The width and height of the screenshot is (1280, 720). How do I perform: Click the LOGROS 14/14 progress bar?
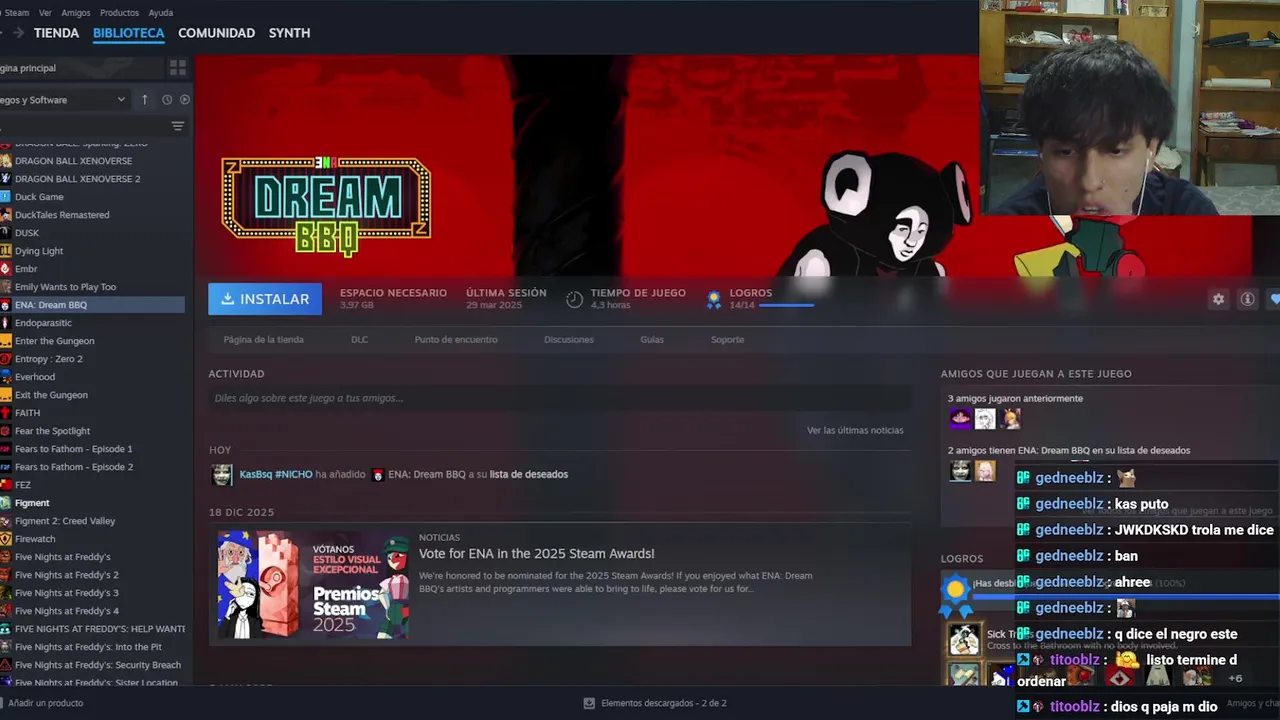click(786, 305)
